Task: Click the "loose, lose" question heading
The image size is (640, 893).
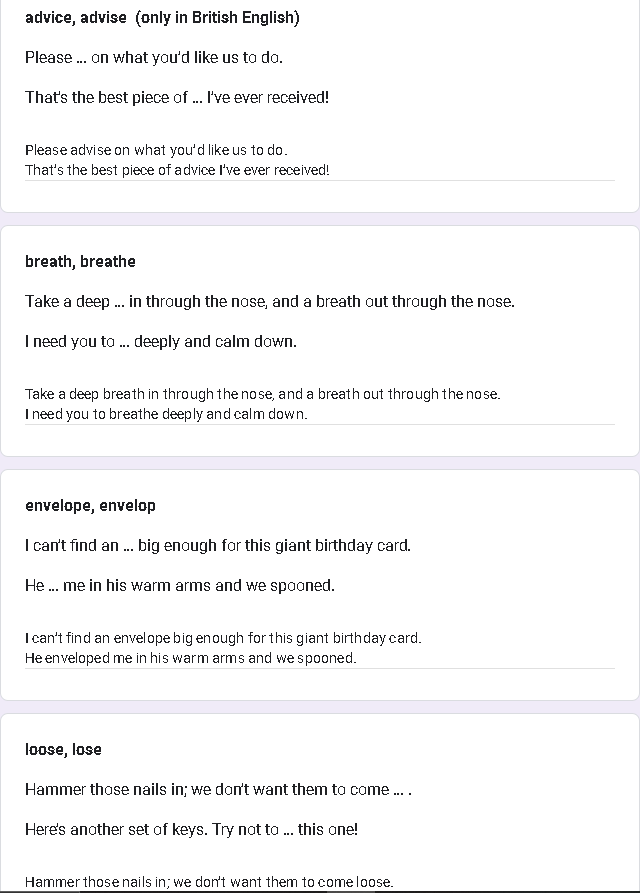Action: point(63,750)
